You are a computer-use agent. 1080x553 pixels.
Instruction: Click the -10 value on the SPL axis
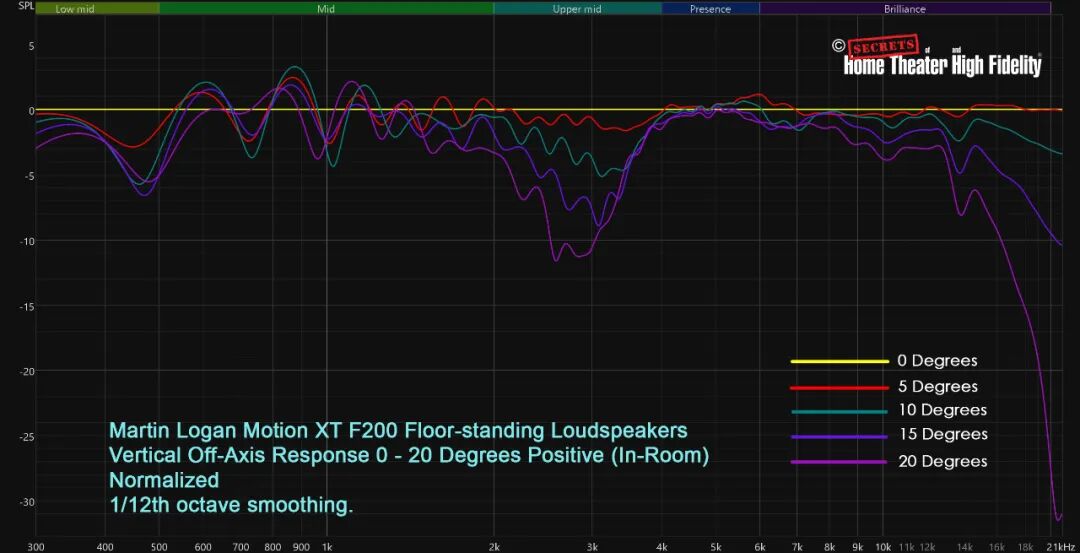[28, 241]
